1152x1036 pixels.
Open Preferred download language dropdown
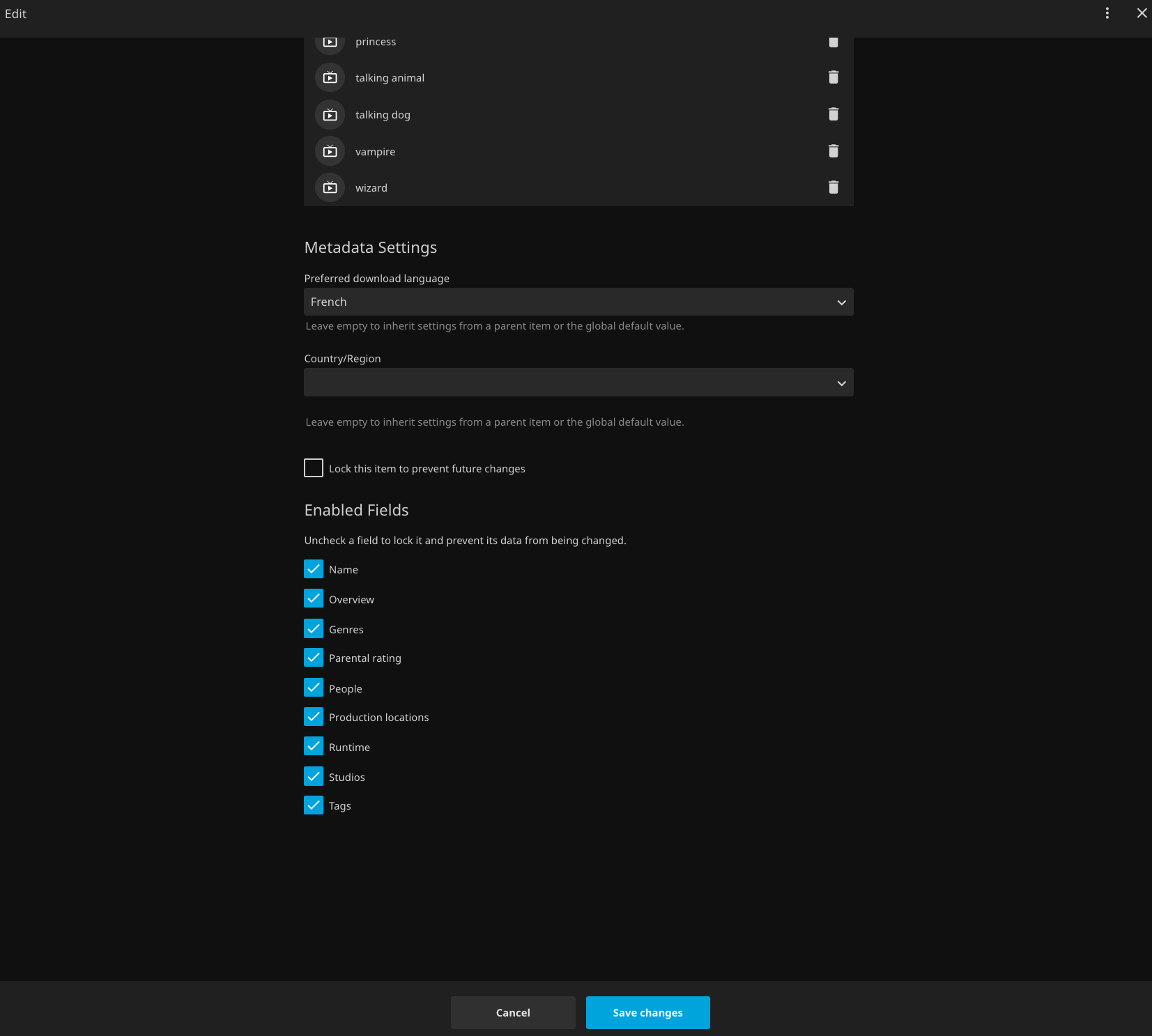(x=578, y=302)
